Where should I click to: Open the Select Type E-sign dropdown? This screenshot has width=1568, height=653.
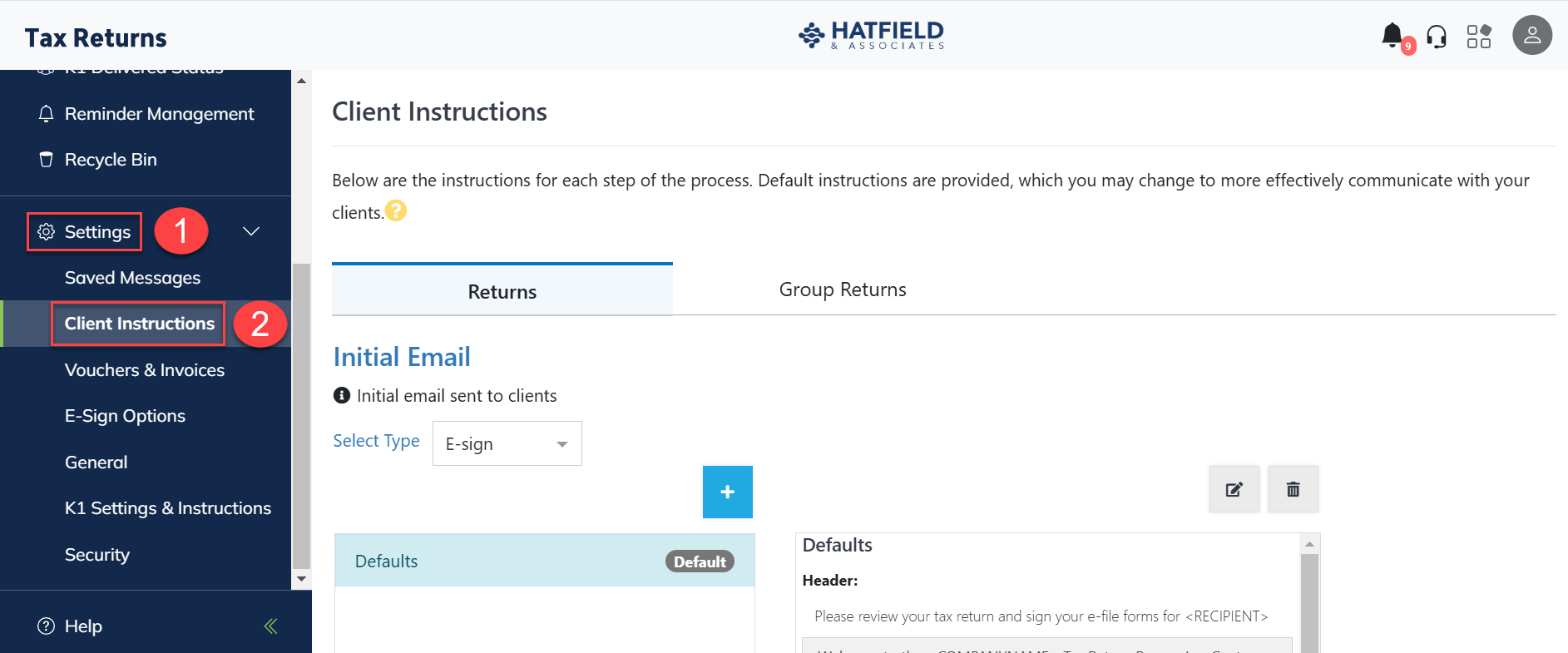tap(507, 443)
